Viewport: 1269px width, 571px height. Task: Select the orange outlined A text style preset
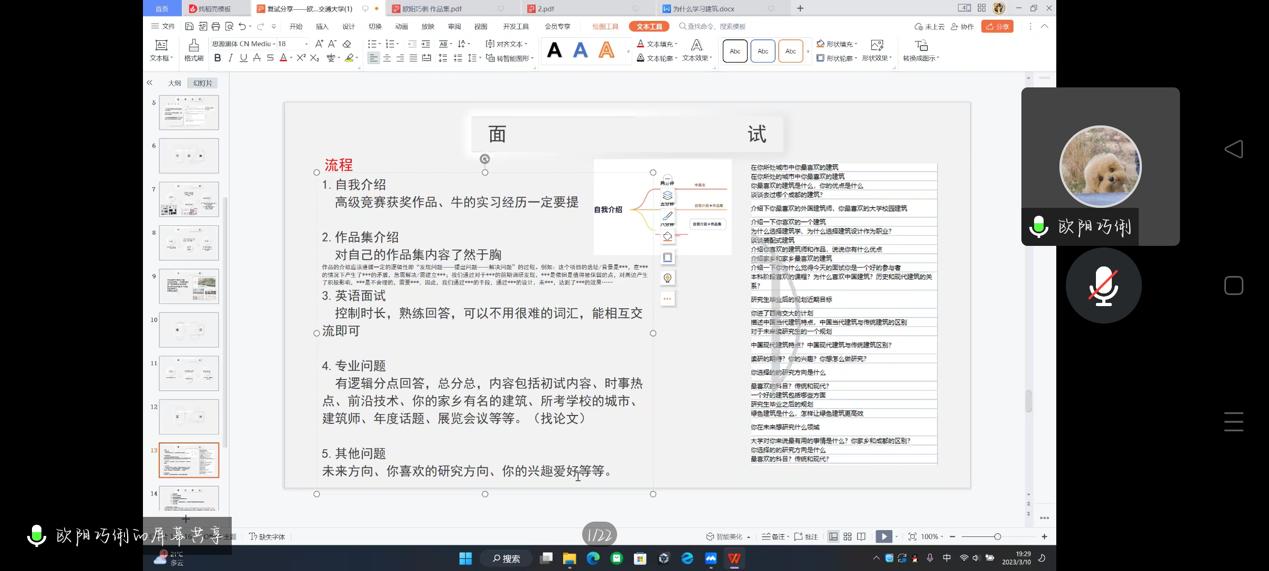coord(606,50)
